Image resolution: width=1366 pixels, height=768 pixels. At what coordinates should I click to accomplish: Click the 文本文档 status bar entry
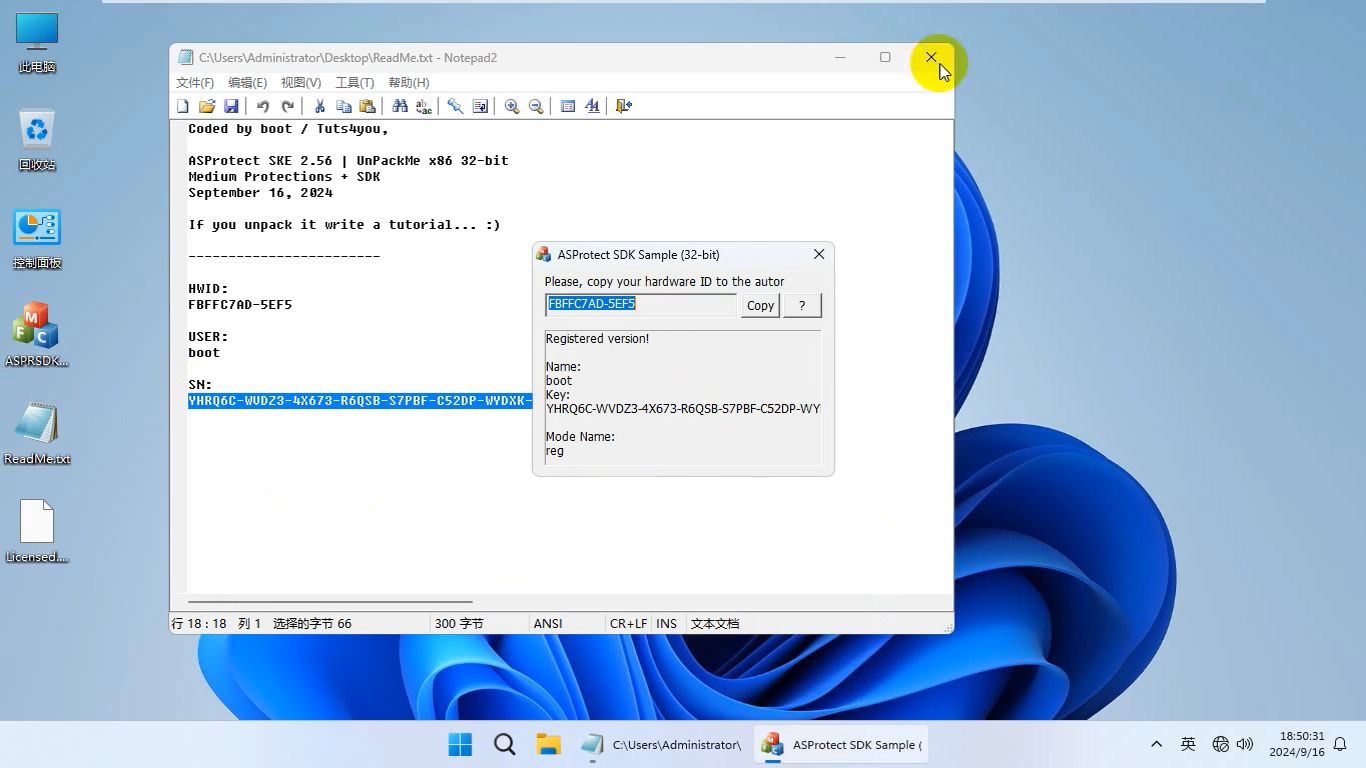[x=715, y=623]
